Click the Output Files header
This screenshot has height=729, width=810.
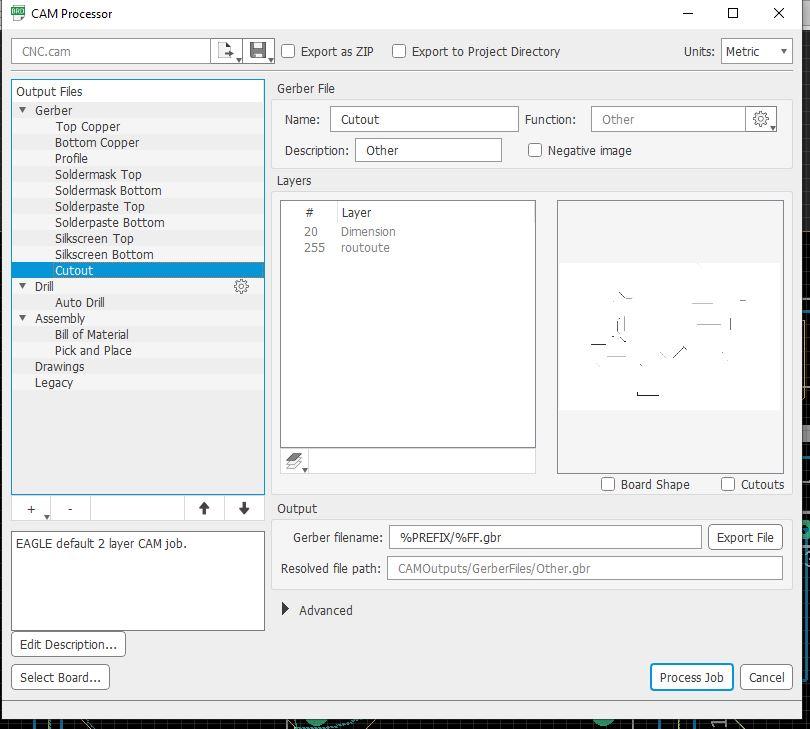49,91
